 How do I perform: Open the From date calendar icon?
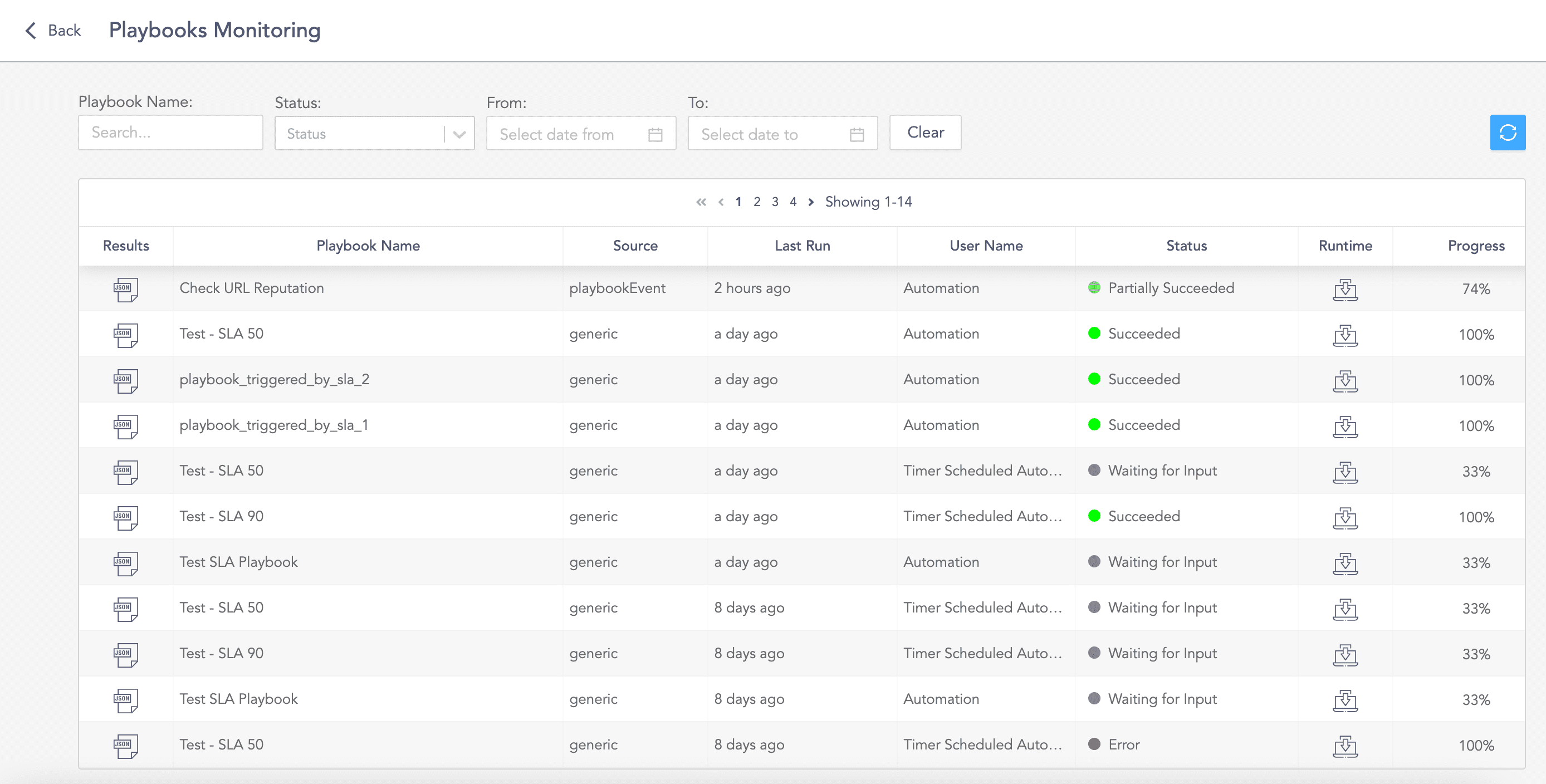[655, 134]
